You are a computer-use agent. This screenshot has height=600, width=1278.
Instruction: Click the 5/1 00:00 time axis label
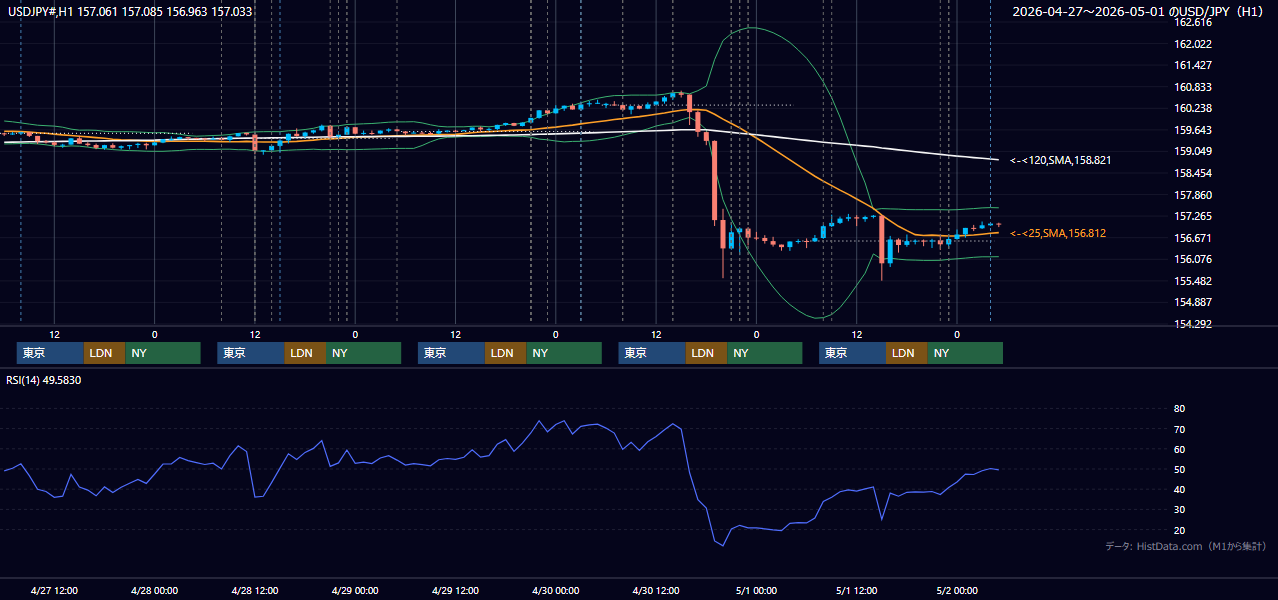click(756, 591)
